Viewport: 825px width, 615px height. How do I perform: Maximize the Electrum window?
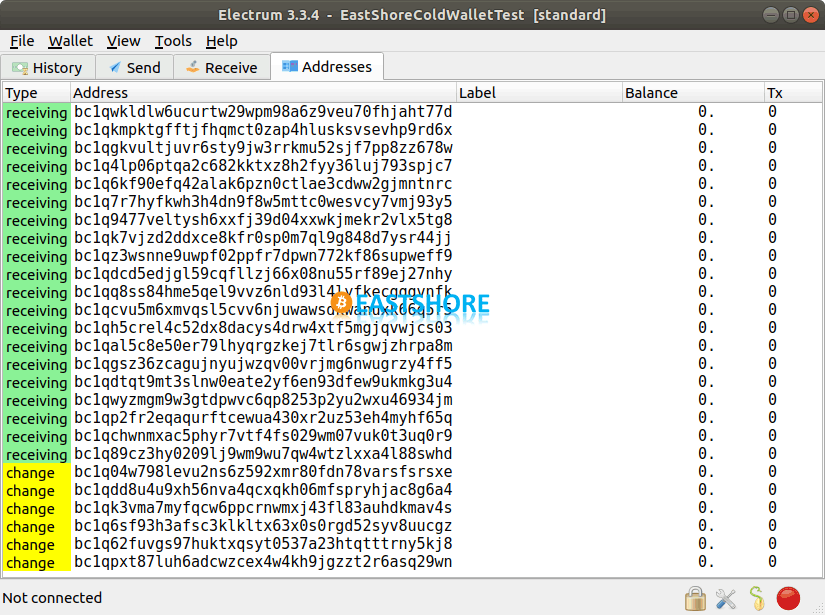[790, 15]
